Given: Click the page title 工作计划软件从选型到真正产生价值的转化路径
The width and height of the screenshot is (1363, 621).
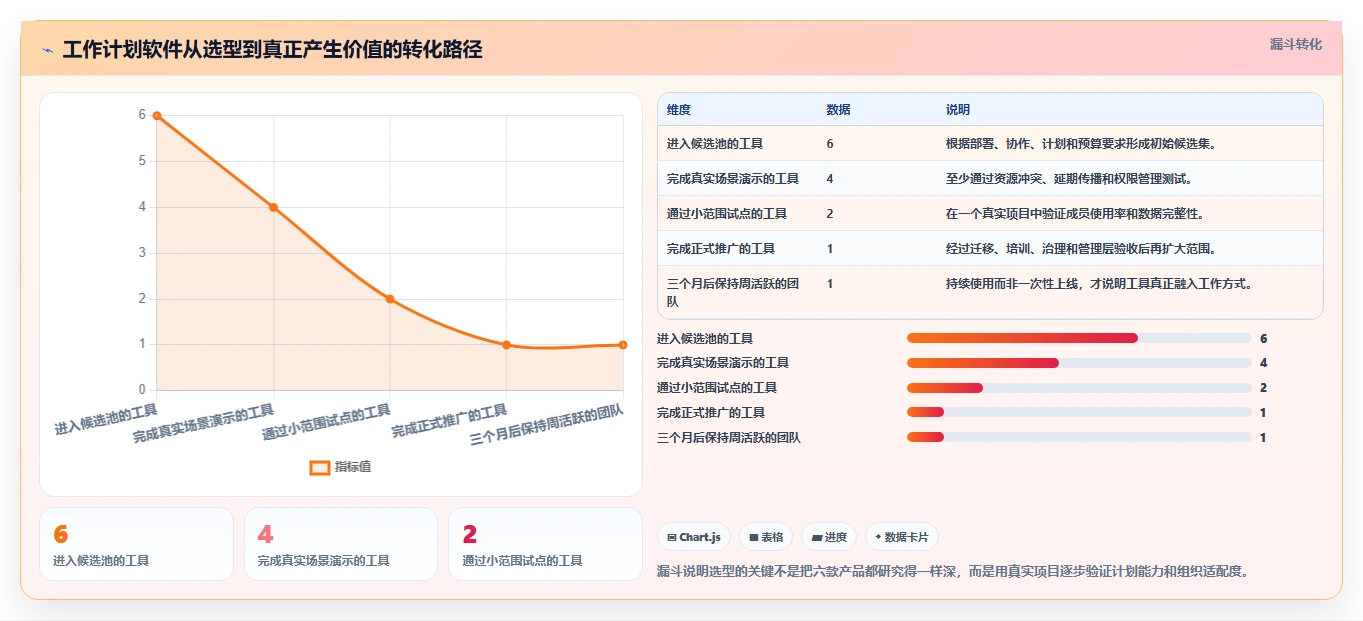Looking at the screenshot, I should 272,50.
